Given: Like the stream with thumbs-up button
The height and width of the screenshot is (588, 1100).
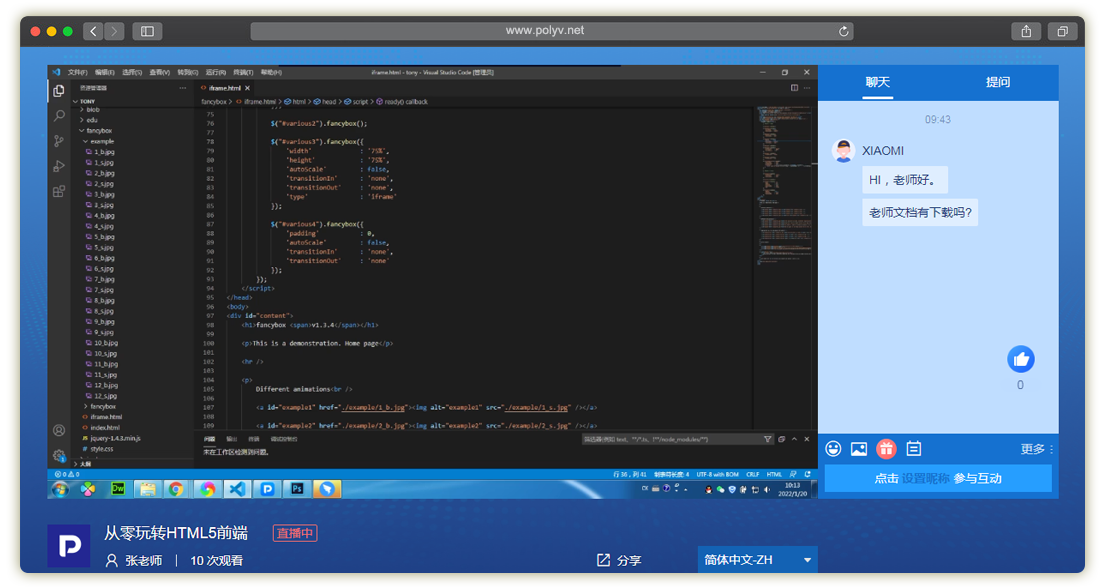Looking at the screenshot, I should click(1020, 359).
